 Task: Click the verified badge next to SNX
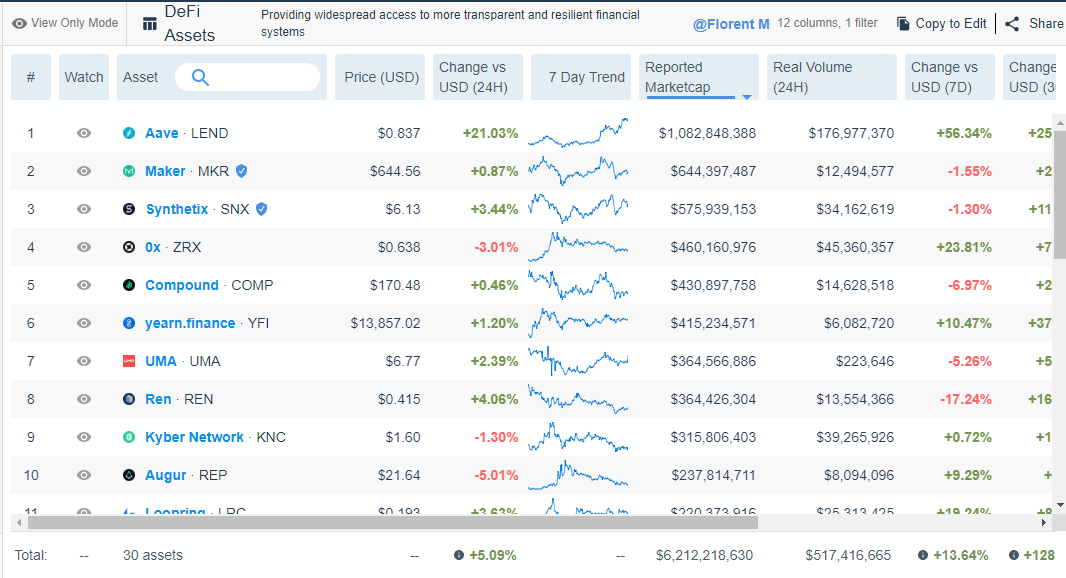tap(262, 209)
